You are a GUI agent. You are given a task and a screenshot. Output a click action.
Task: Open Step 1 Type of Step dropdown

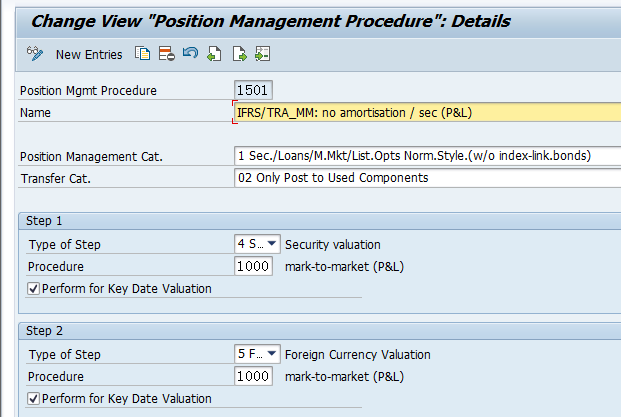click(x=272, y=244)
